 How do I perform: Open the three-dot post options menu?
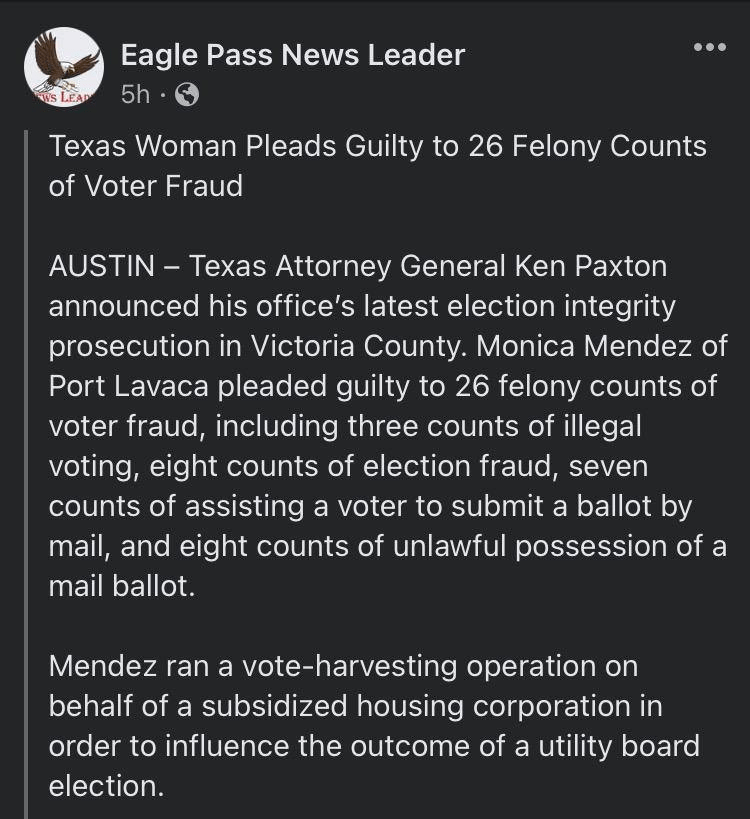[709, 48]
